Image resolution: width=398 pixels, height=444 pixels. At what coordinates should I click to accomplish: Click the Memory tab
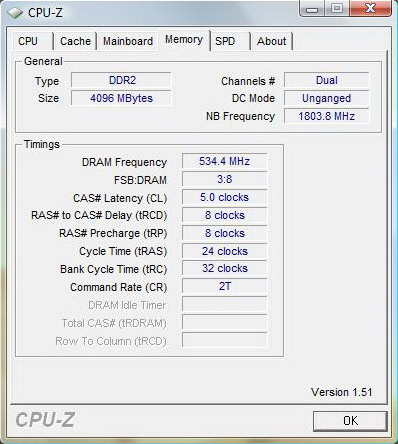coord(184,40)
